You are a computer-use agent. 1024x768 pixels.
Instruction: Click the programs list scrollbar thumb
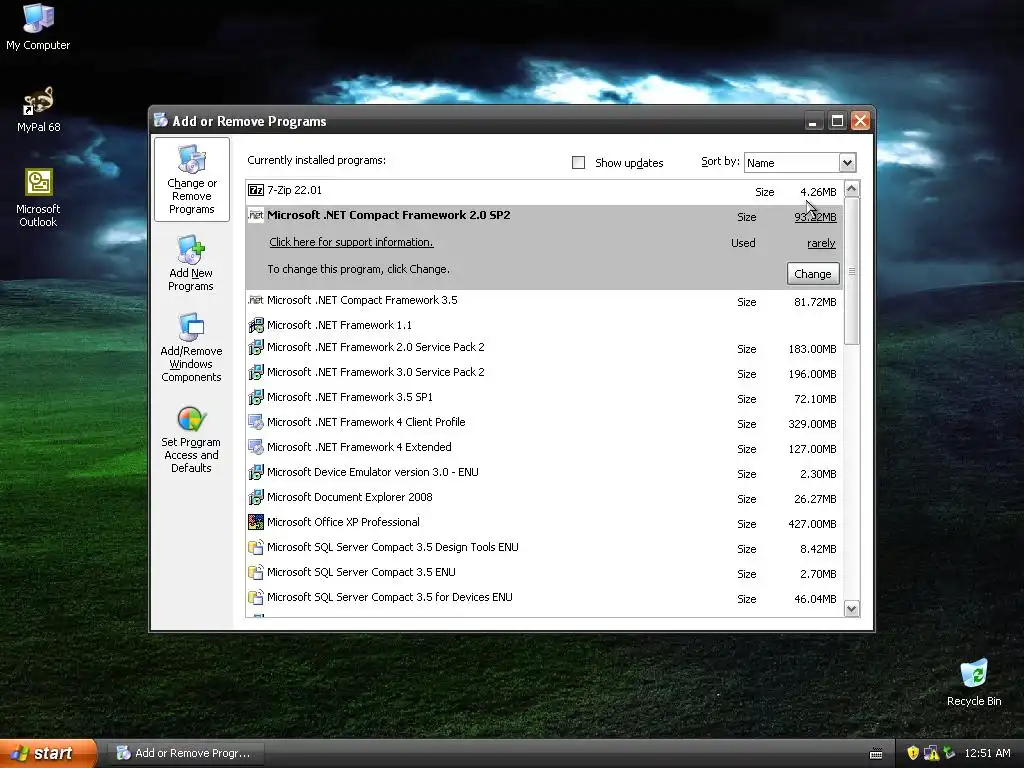point(852,271)
